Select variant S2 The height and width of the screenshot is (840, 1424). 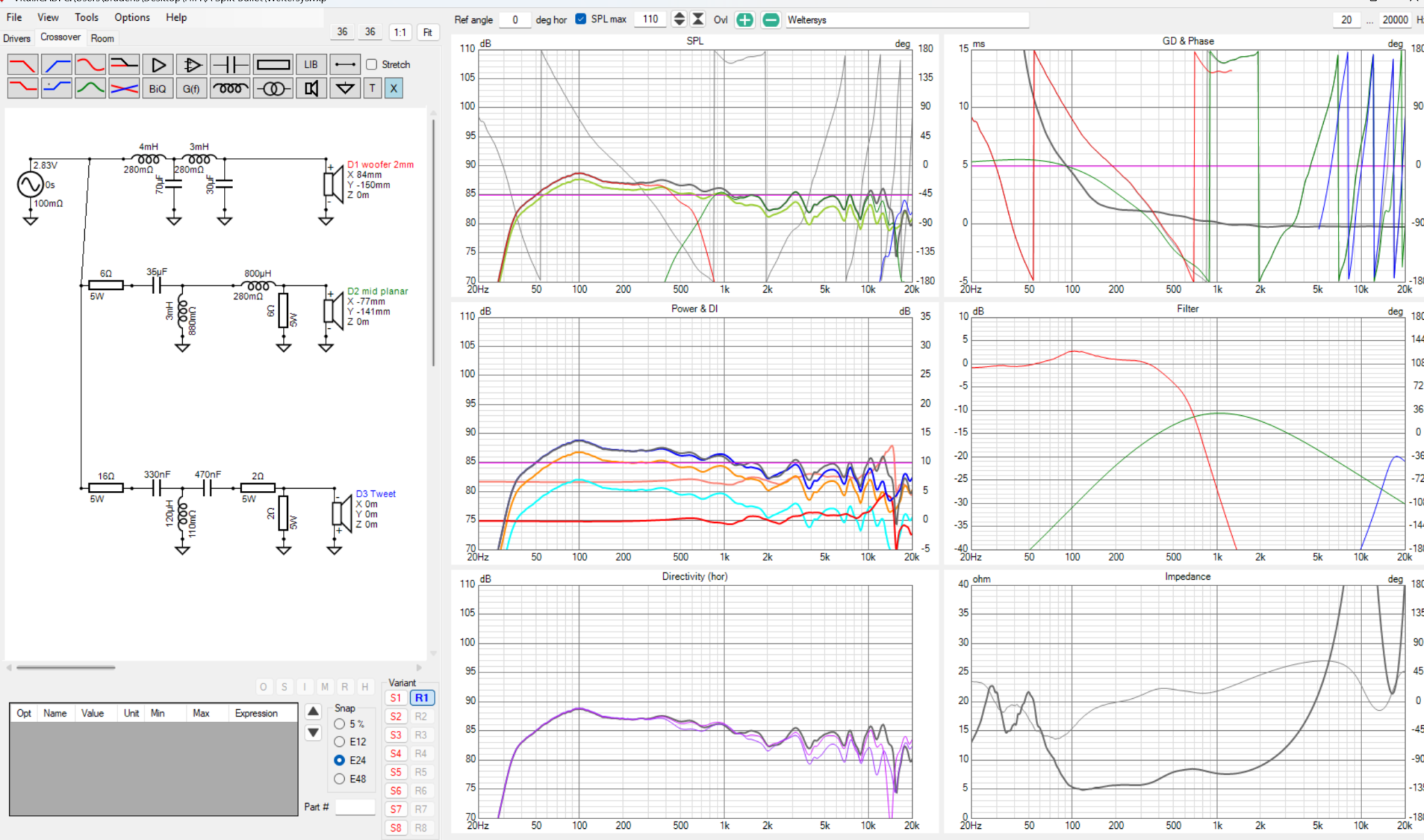tap(396, 716)
